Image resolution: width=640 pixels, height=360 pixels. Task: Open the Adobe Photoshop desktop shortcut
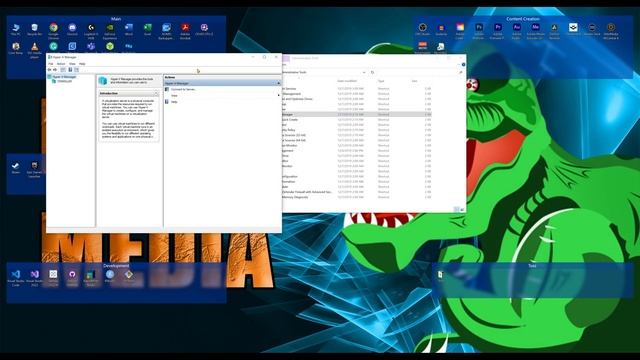click(479, 30)
